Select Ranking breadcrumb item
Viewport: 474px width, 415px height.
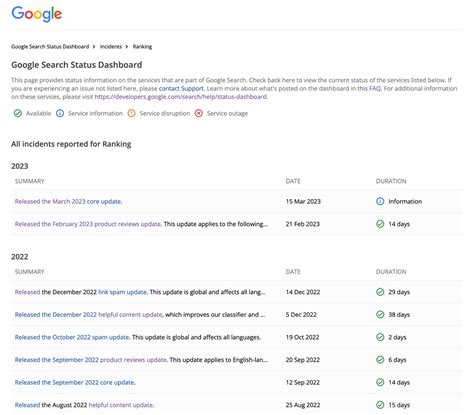[142, 47]
